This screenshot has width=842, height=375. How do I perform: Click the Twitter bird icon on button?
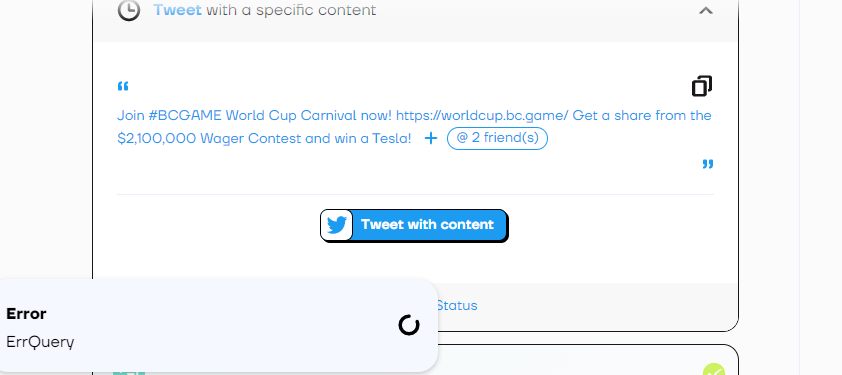pyautogui.click(x=337, y=225)
